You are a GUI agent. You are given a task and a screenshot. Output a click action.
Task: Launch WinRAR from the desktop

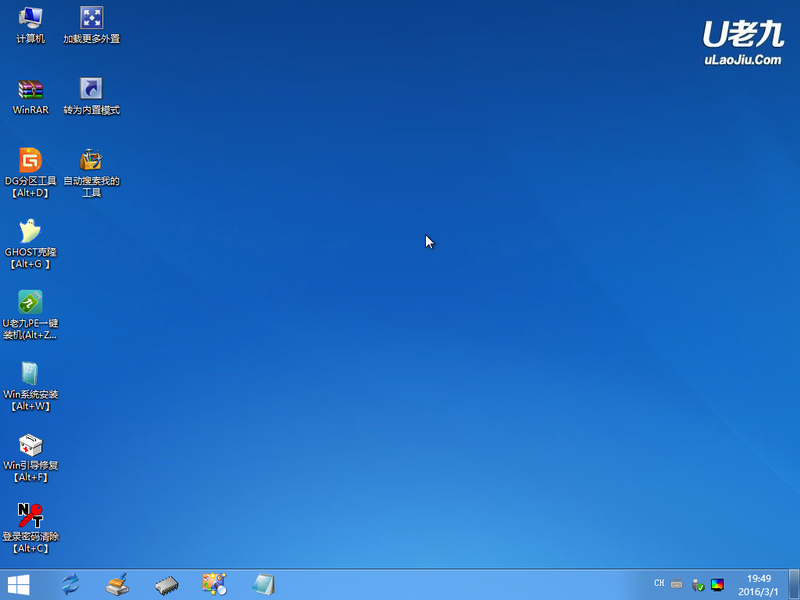[x=30, y=96]
